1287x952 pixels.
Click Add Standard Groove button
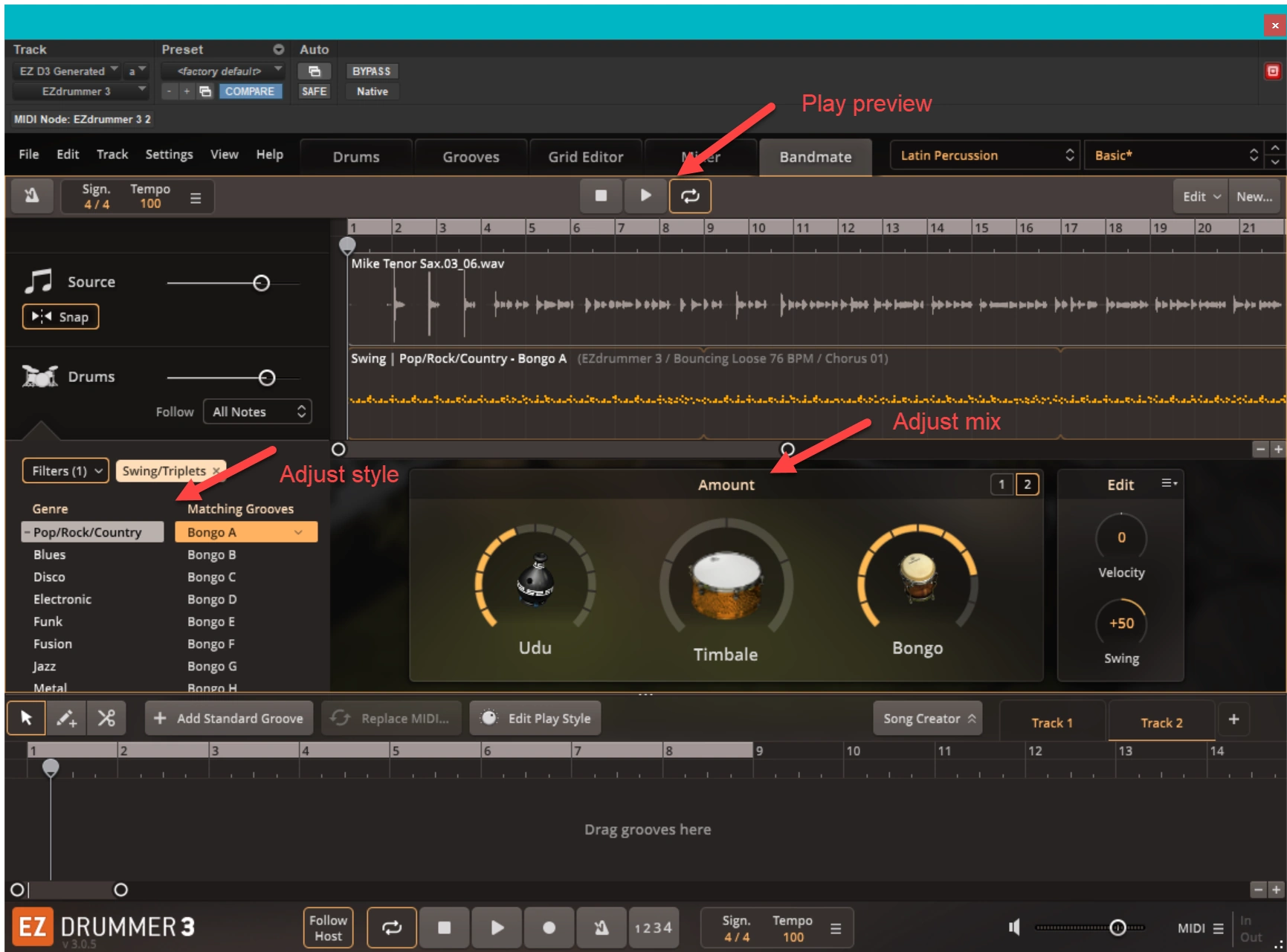pyautogui.click(x=229, y=719)
